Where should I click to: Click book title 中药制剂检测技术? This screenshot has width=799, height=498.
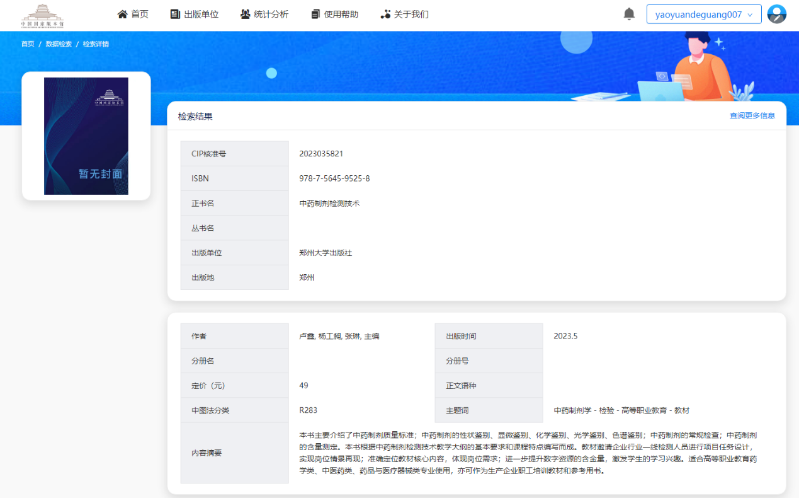pyautogui.click(x=329, y=203)
